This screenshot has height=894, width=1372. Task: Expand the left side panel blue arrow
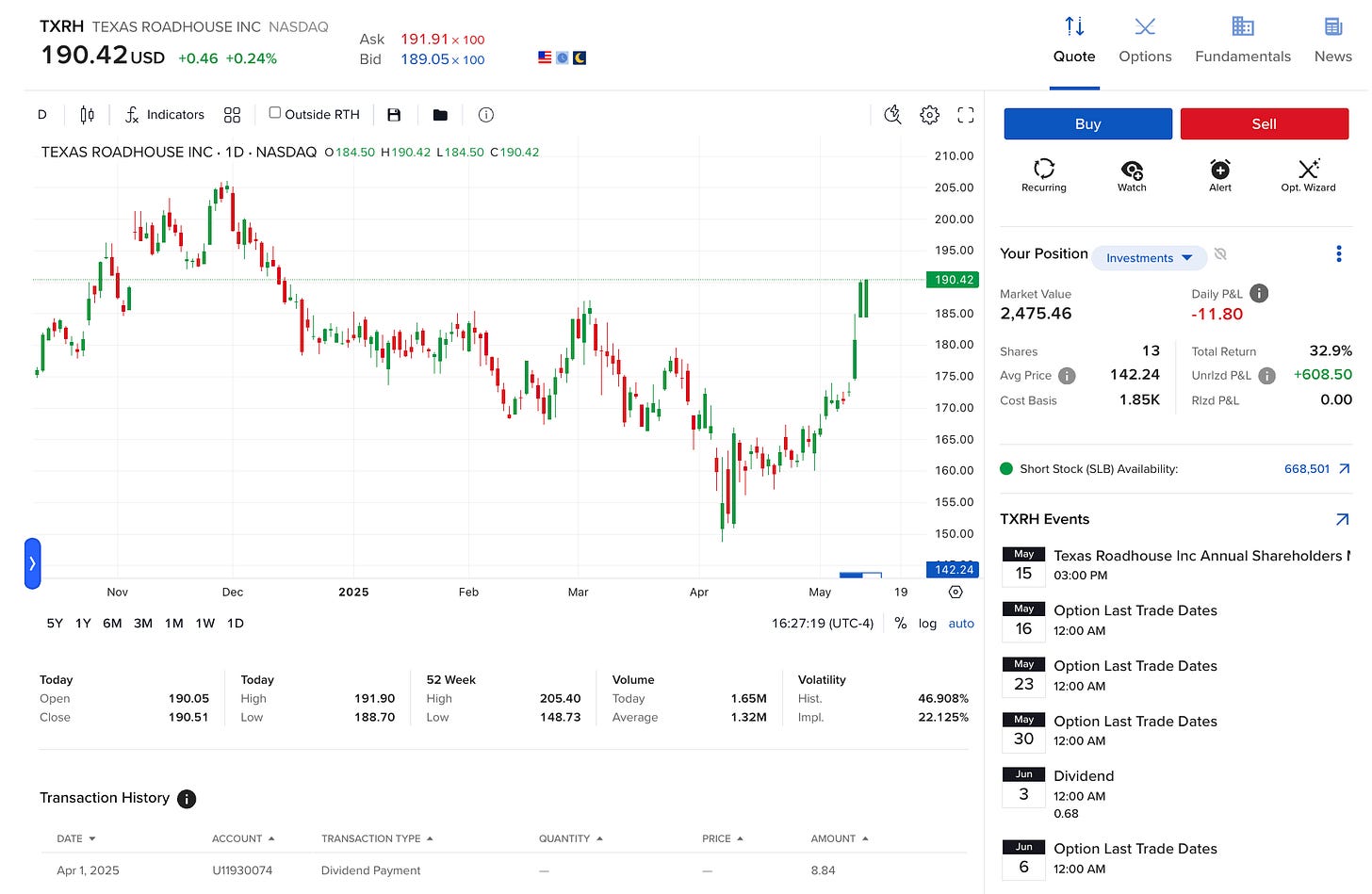(32, 563)
